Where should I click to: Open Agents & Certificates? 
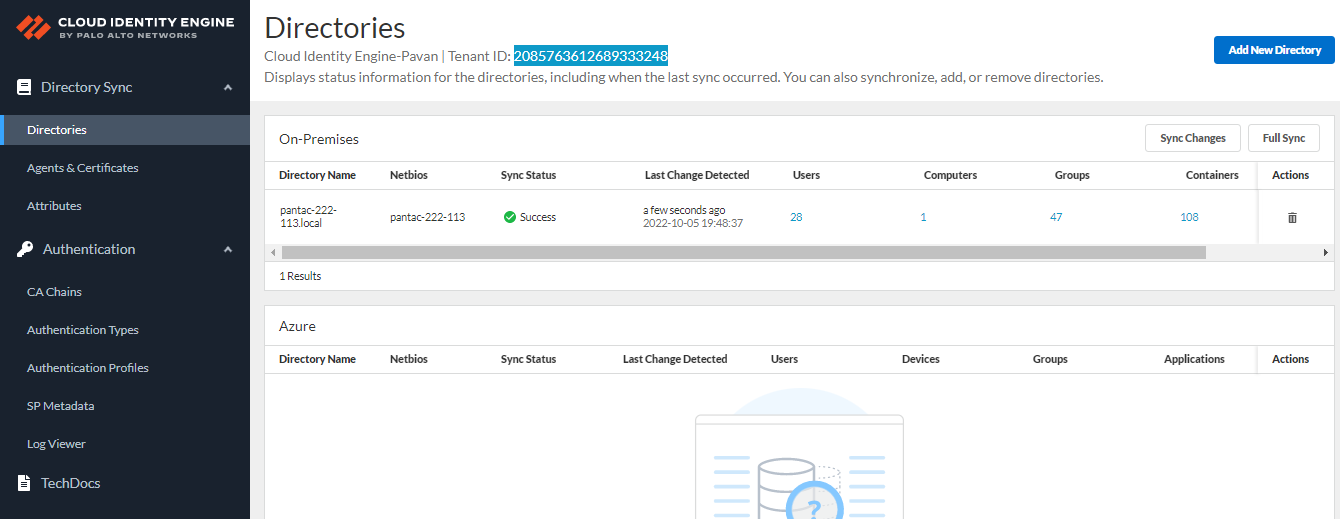(83, 168)
